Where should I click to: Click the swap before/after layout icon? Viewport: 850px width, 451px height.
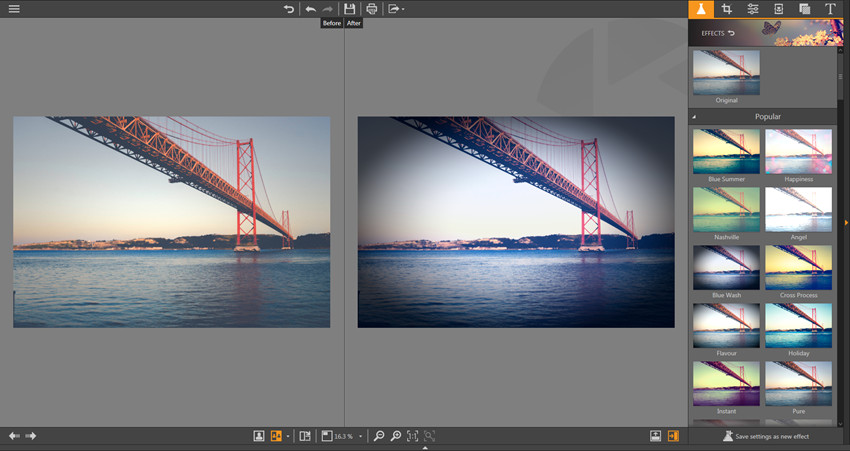pyautogui.click(x=305, y=436)
